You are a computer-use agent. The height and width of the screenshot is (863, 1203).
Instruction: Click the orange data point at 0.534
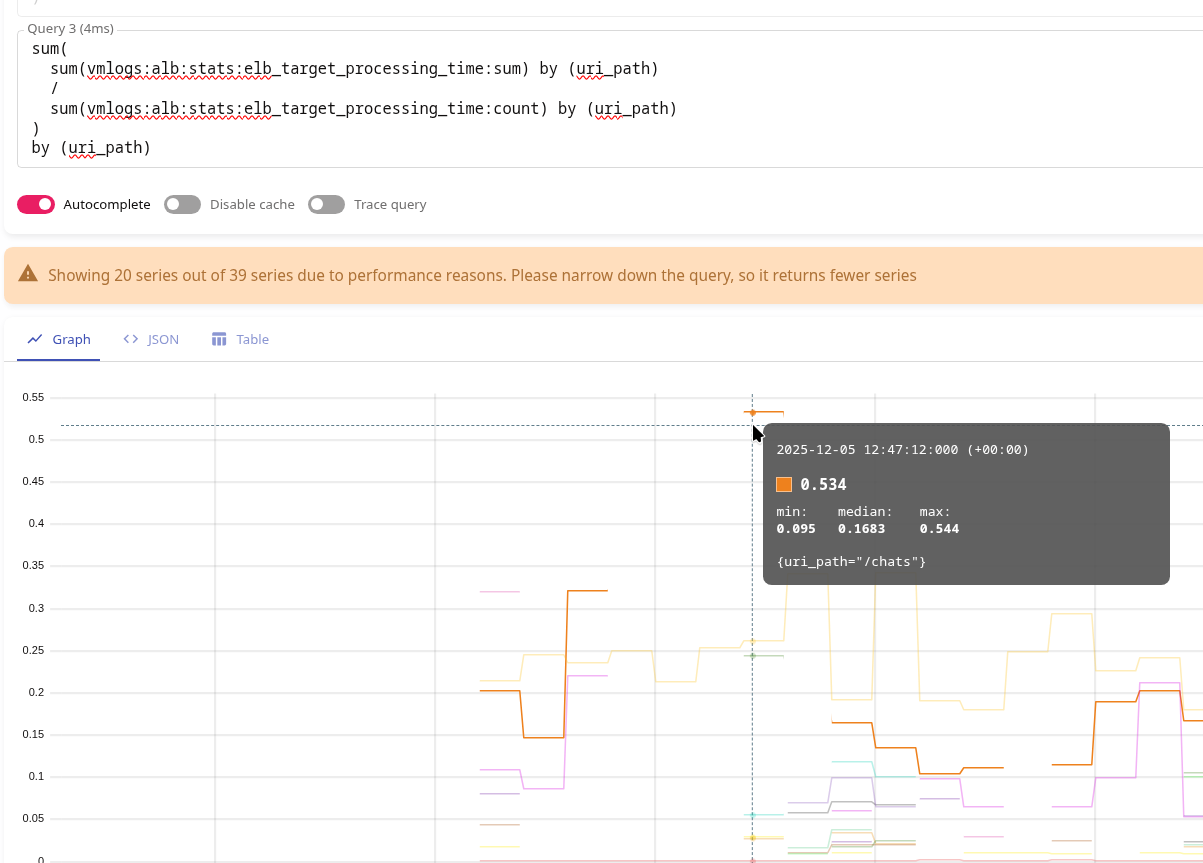pos(753,412)
